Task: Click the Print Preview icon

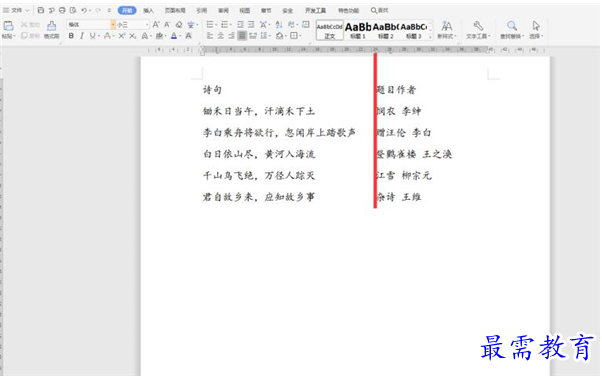Action: (x=73, y=10)
